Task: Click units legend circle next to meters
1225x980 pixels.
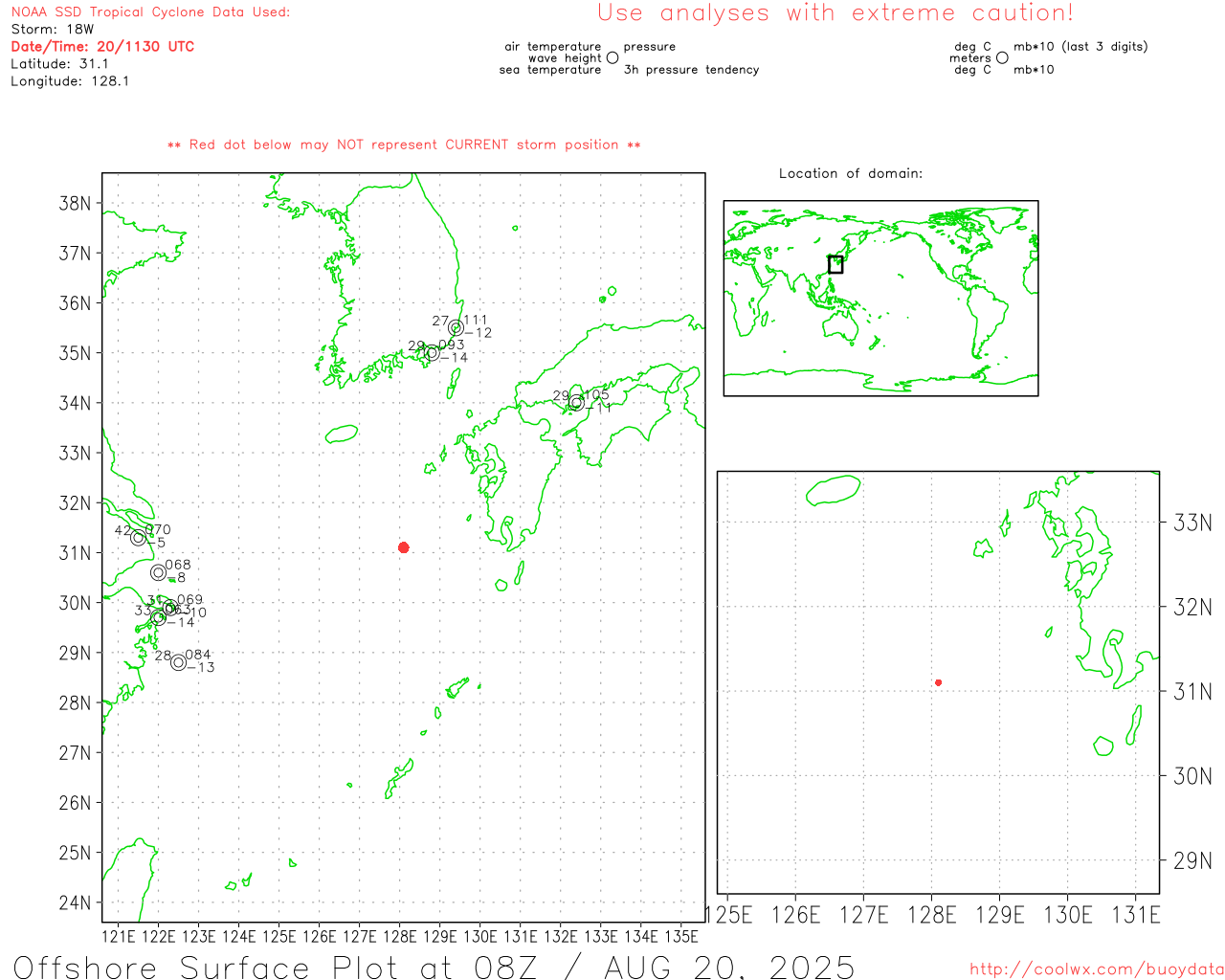Action: click(1002, 57)
